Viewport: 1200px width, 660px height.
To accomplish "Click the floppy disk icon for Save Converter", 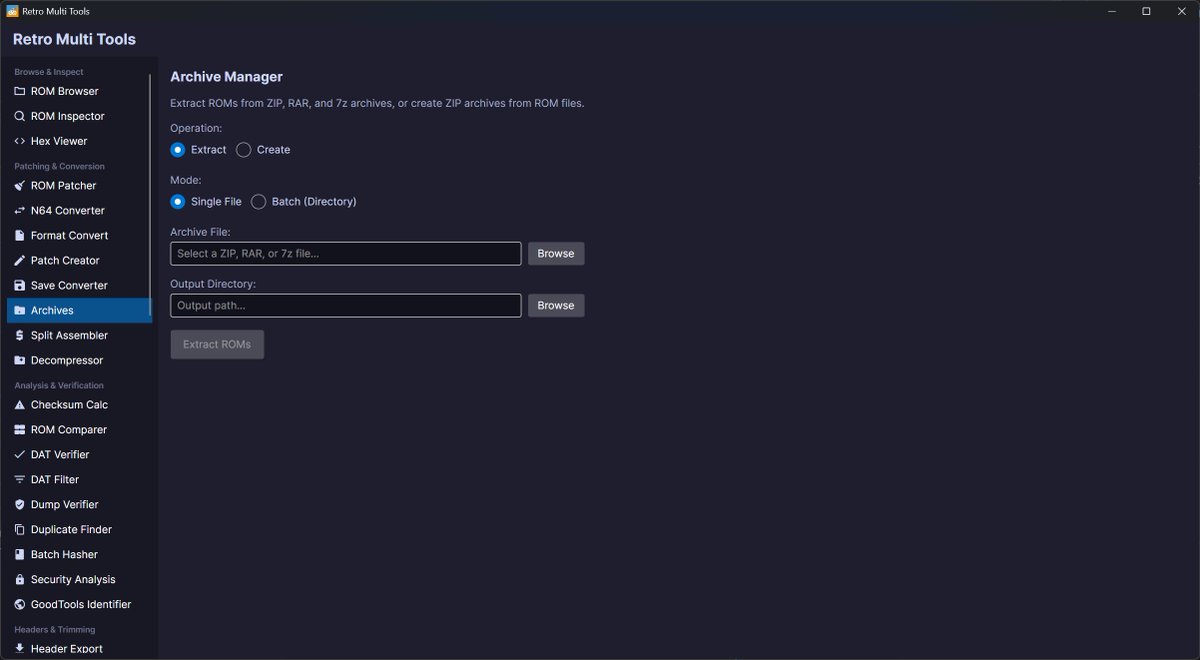I will tap(20, 285).
